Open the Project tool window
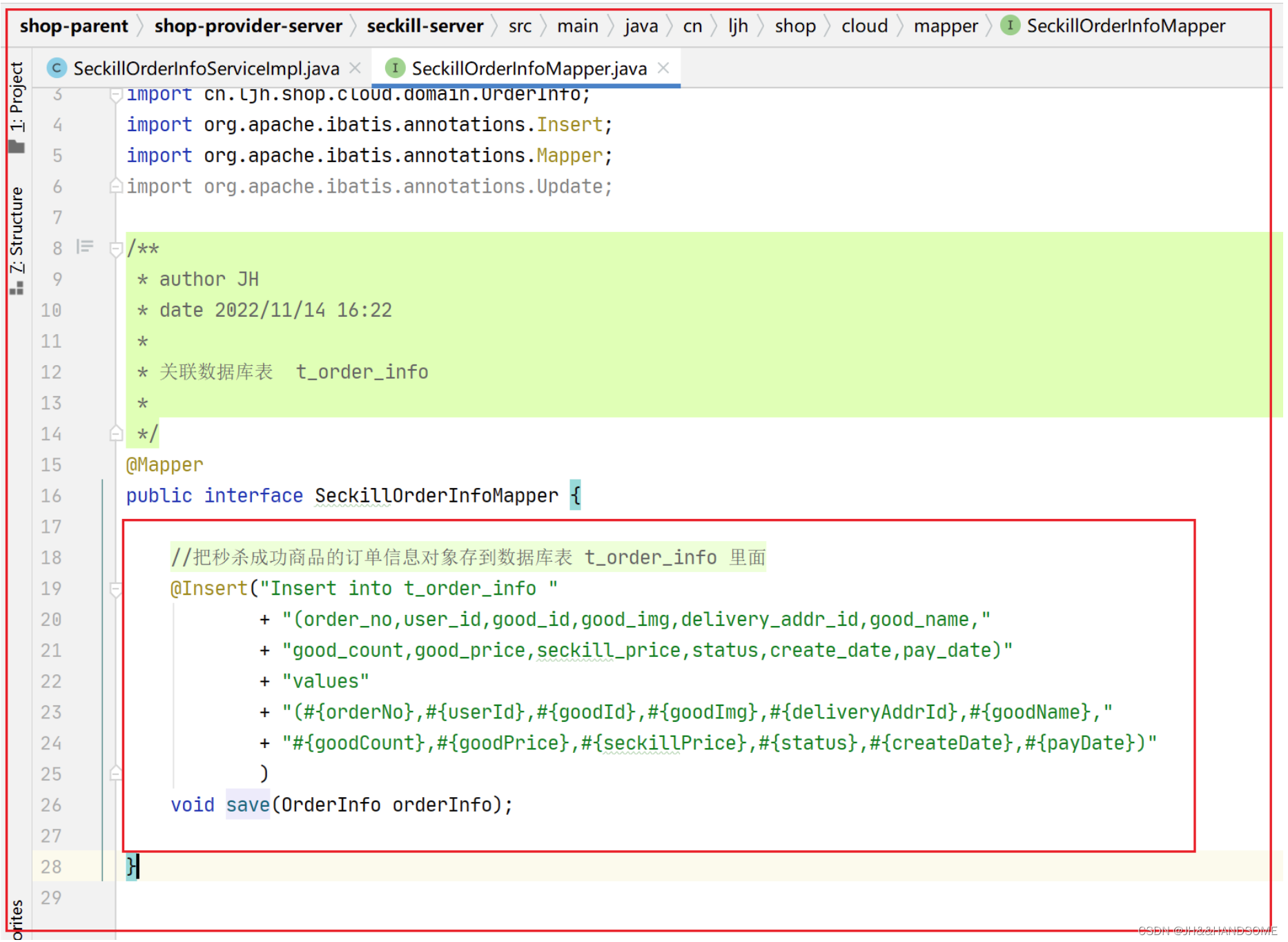The height and width of the screenshot is (942, 1288). (17, 97)
